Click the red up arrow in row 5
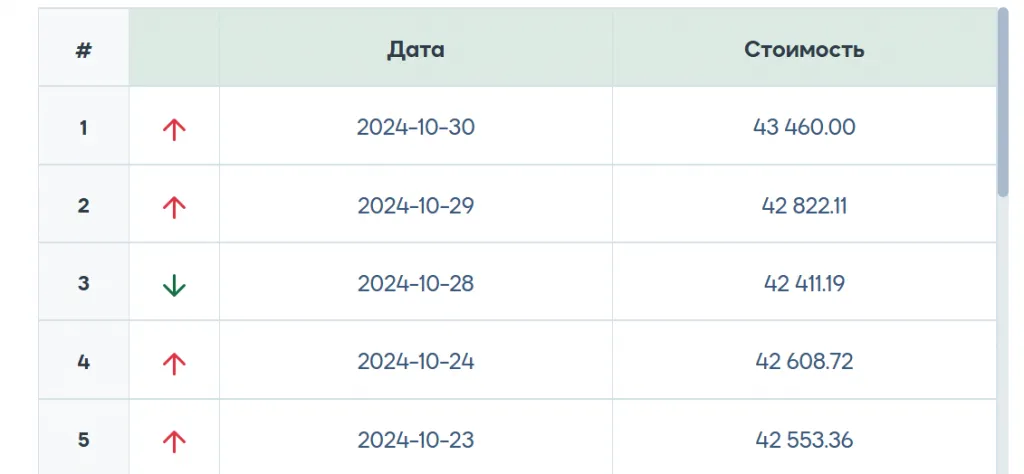1024x474 pixels. [174, 440]
